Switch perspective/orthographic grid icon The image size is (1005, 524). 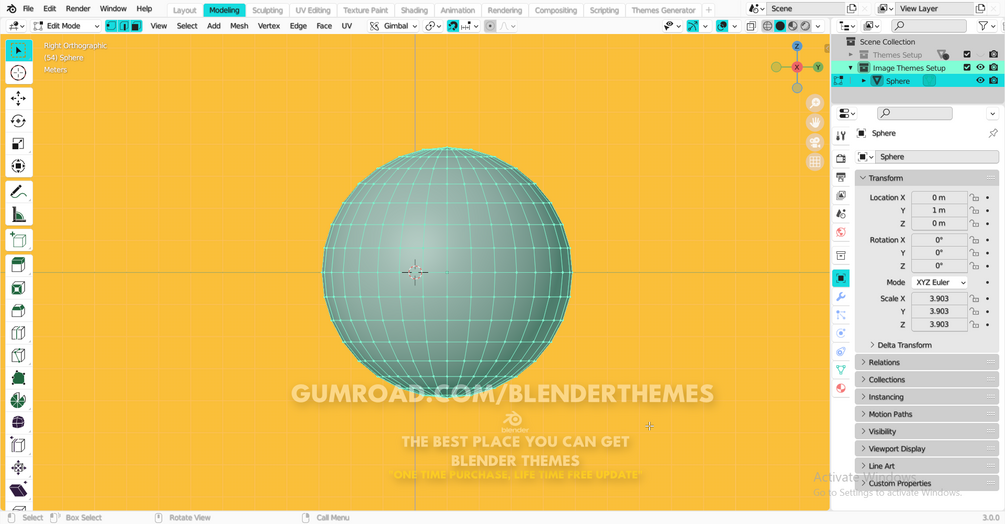(x=815, y=162)
